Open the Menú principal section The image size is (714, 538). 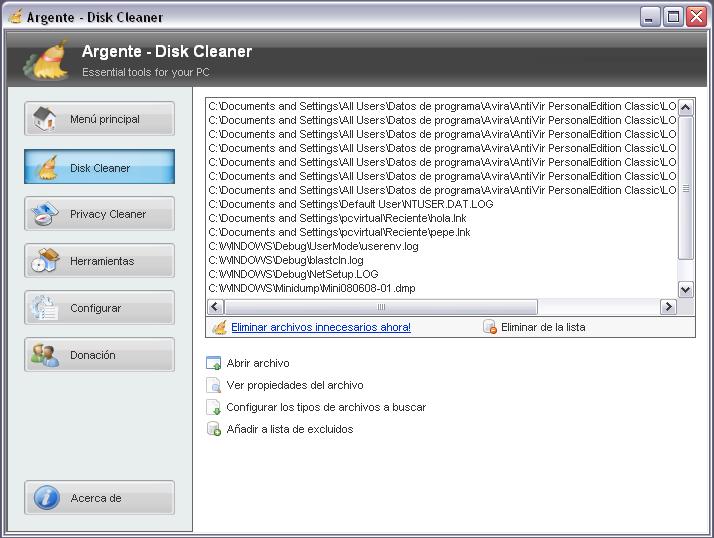(x=99, y=118)
